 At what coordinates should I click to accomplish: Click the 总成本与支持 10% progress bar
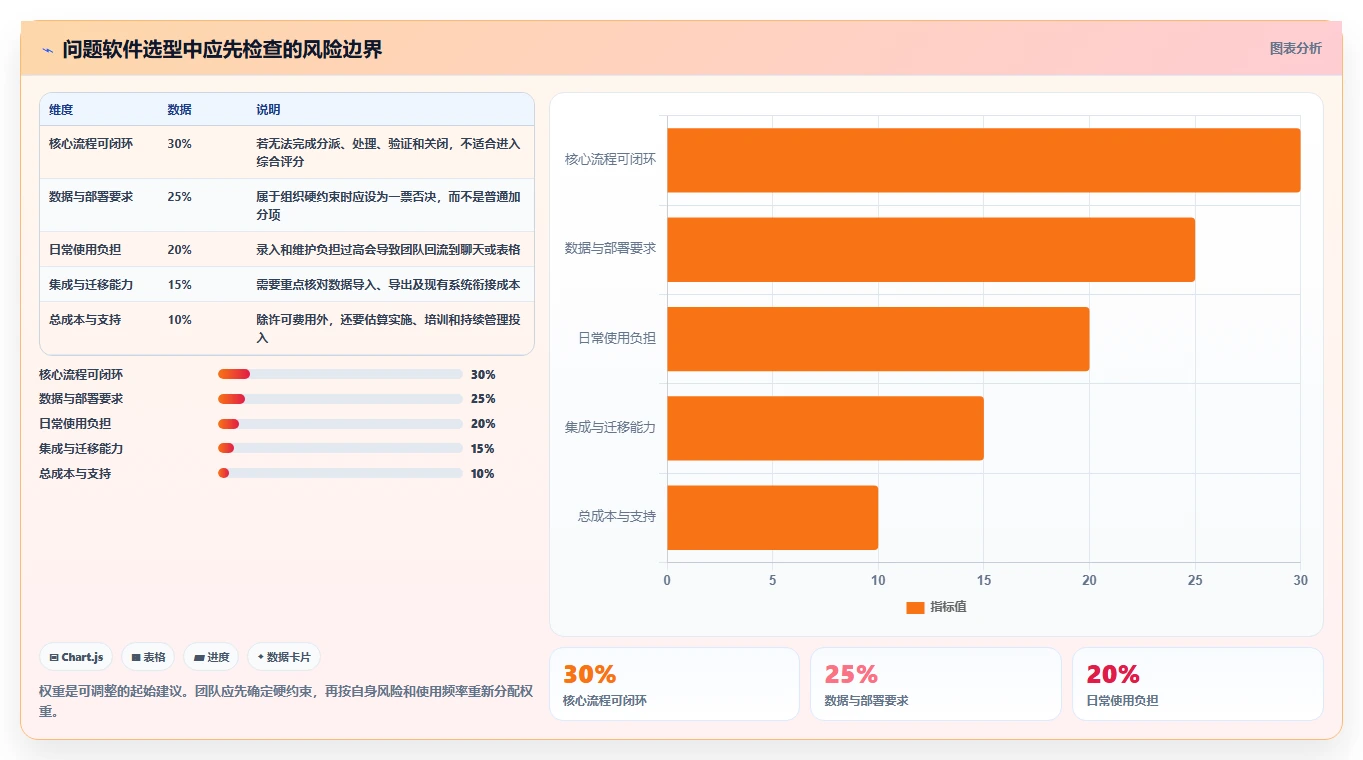click(340, 473)
